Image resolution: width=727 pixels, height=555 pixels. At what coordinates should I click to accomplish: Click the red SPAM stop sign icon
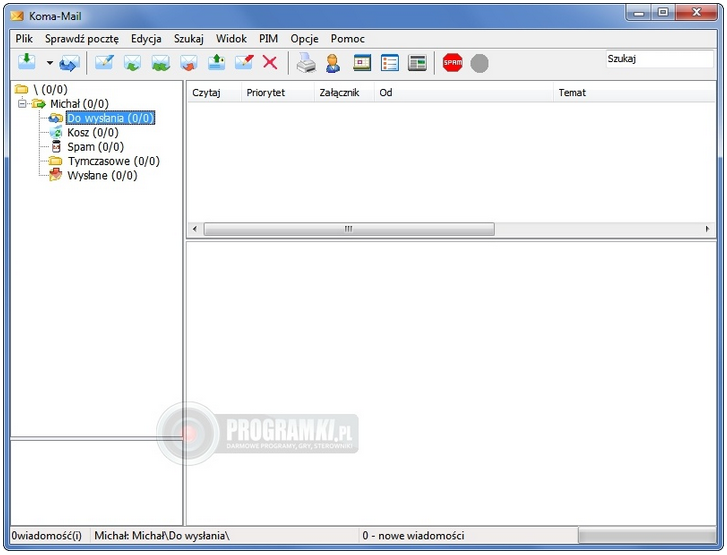click(x=453, y=63)
